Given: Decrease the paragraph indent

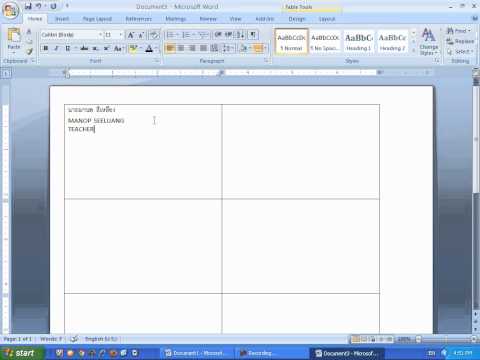Looking at the screenshot, I should pos(218,35).
